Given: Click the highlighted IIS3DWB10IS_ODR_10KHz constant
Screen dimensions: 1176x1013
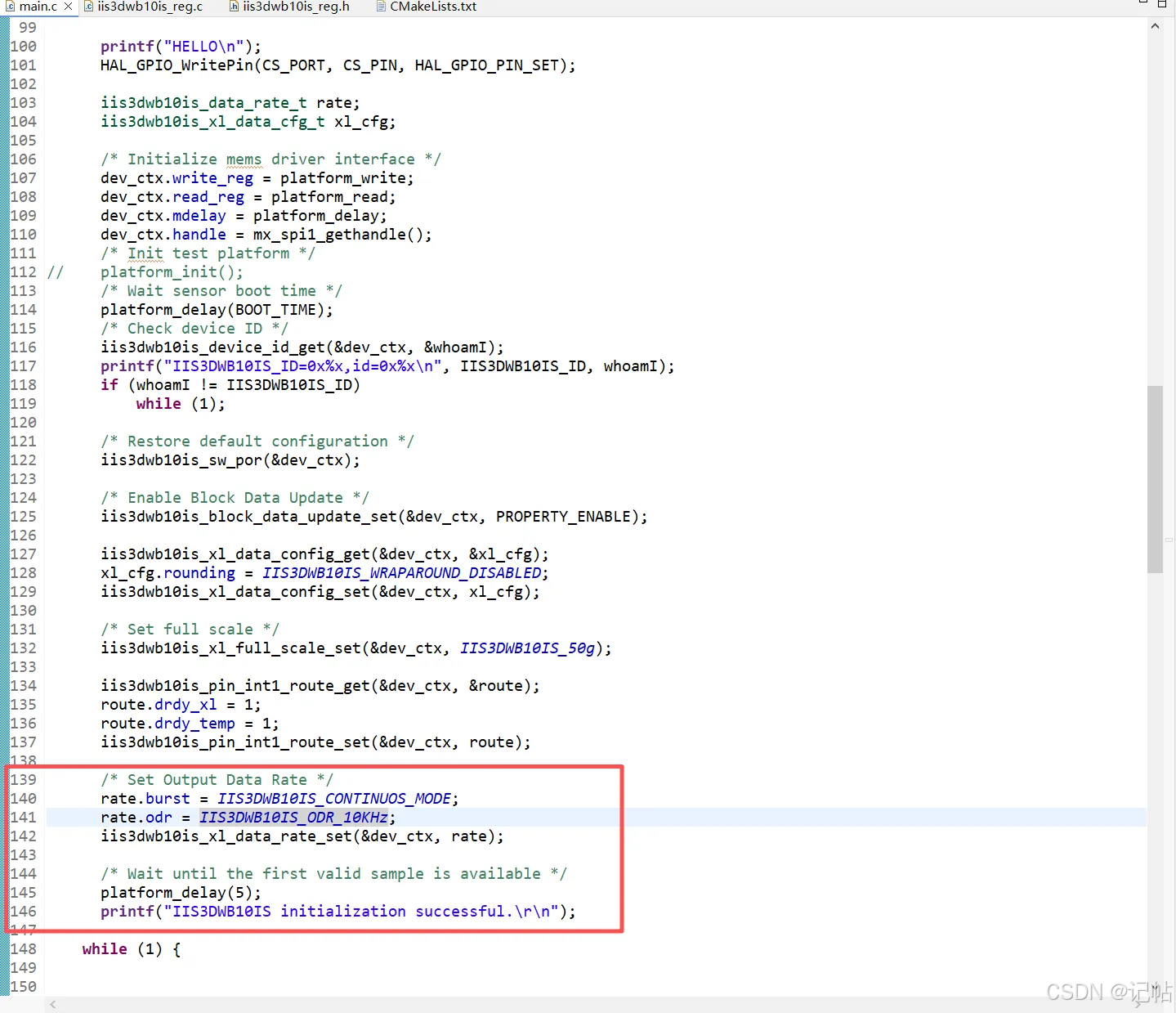Looking at the screenshot, I should point(293,818).
